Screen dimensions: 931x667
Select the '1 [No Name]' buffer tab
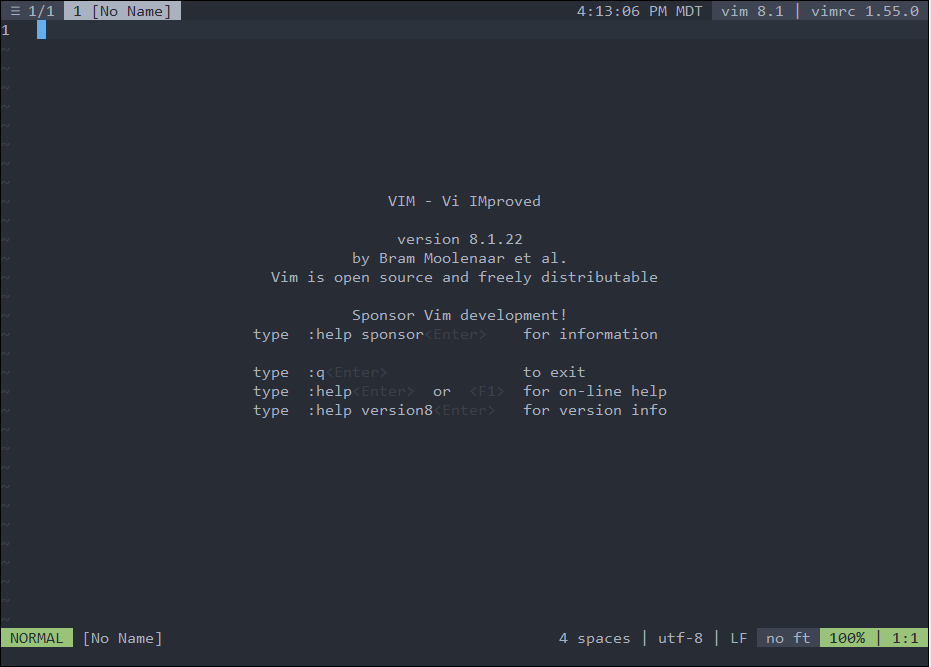[x=122, y=11]
